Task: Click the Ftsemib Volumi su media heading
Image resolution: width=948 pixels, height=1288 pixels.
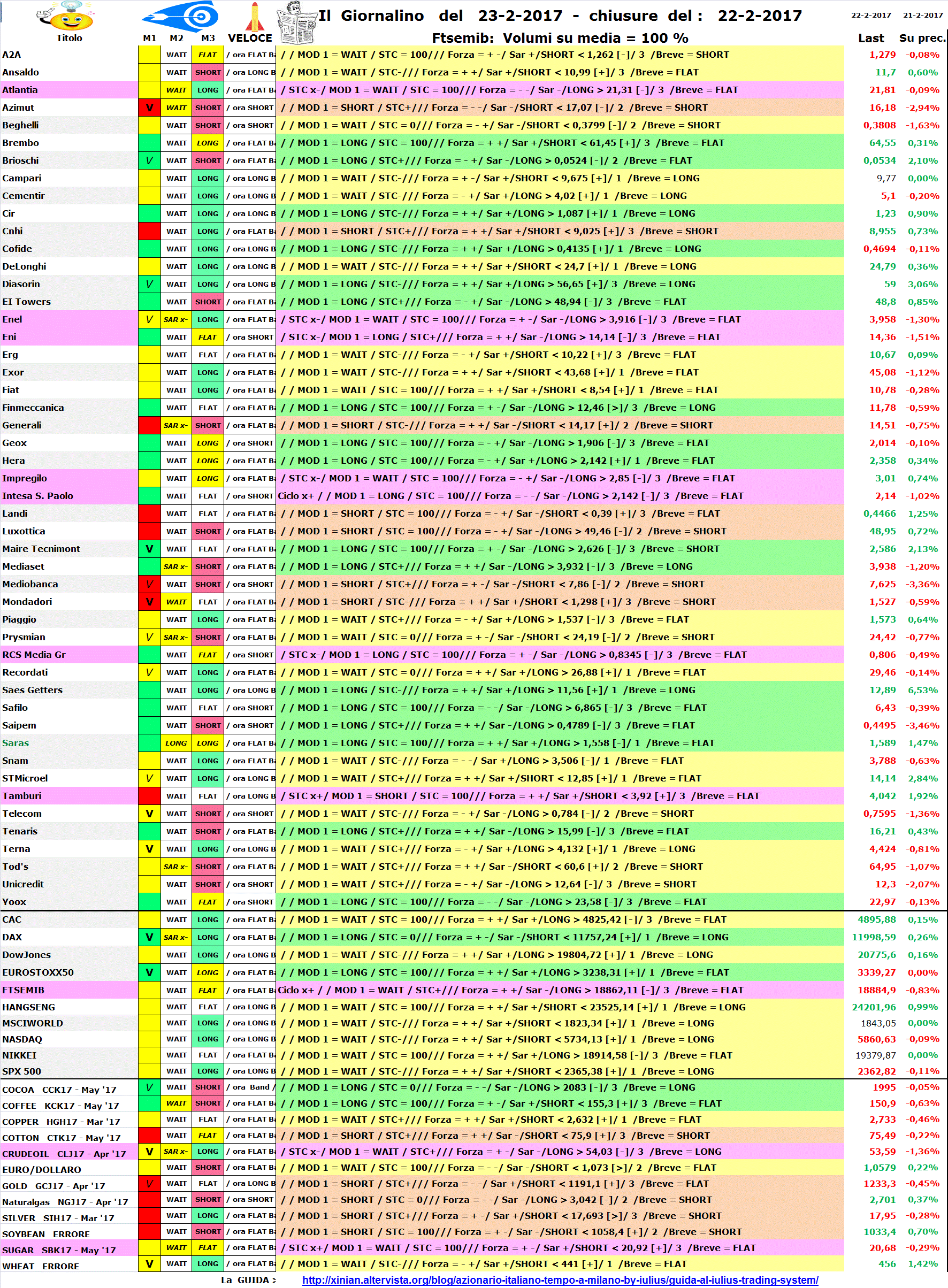Action: pos(560,39)
